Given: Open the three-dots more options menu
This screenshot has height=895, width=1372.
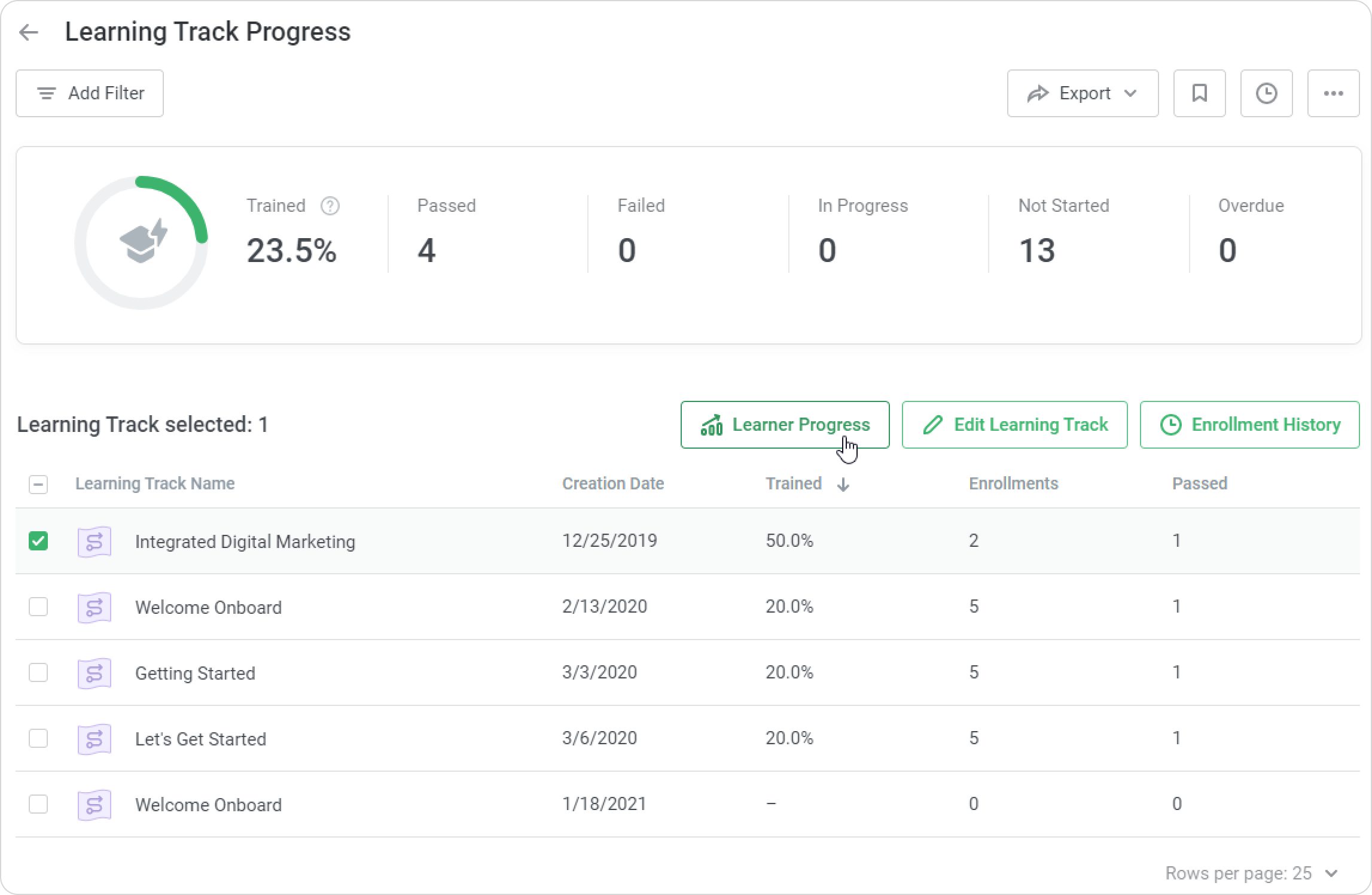Looking at the screenshot, I should coord(1333,93).
